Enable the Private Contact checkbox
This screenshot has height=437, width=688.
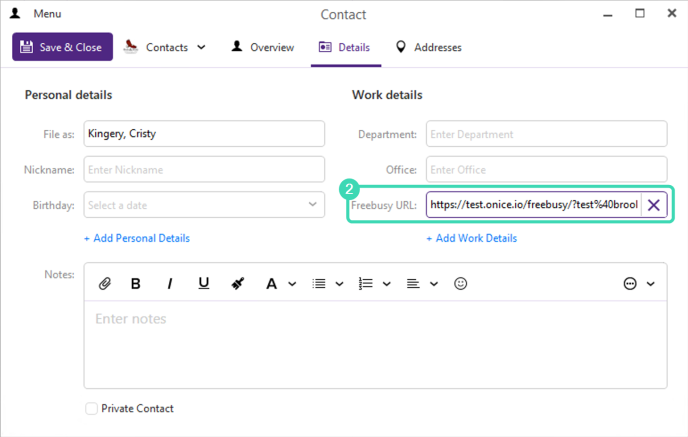point(91,408)
